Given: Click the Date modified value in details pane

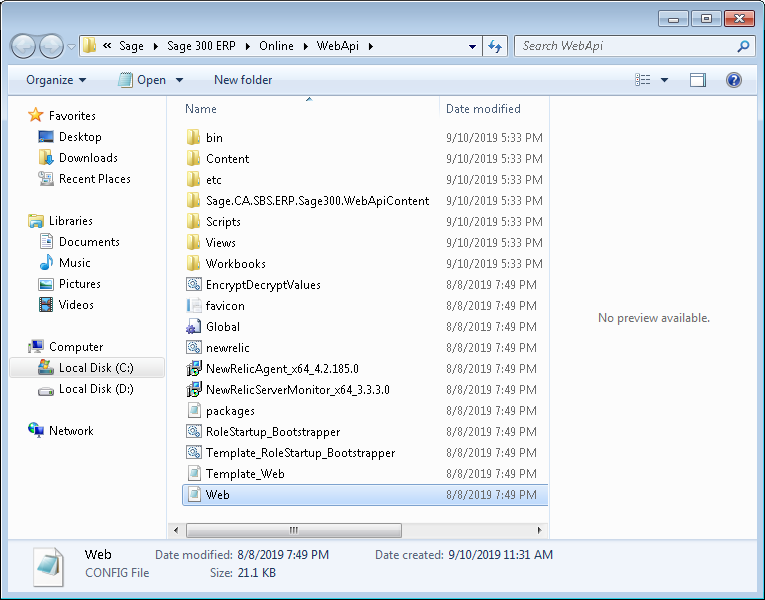Looking at the screenshot, I should click(x=283, y=555).
